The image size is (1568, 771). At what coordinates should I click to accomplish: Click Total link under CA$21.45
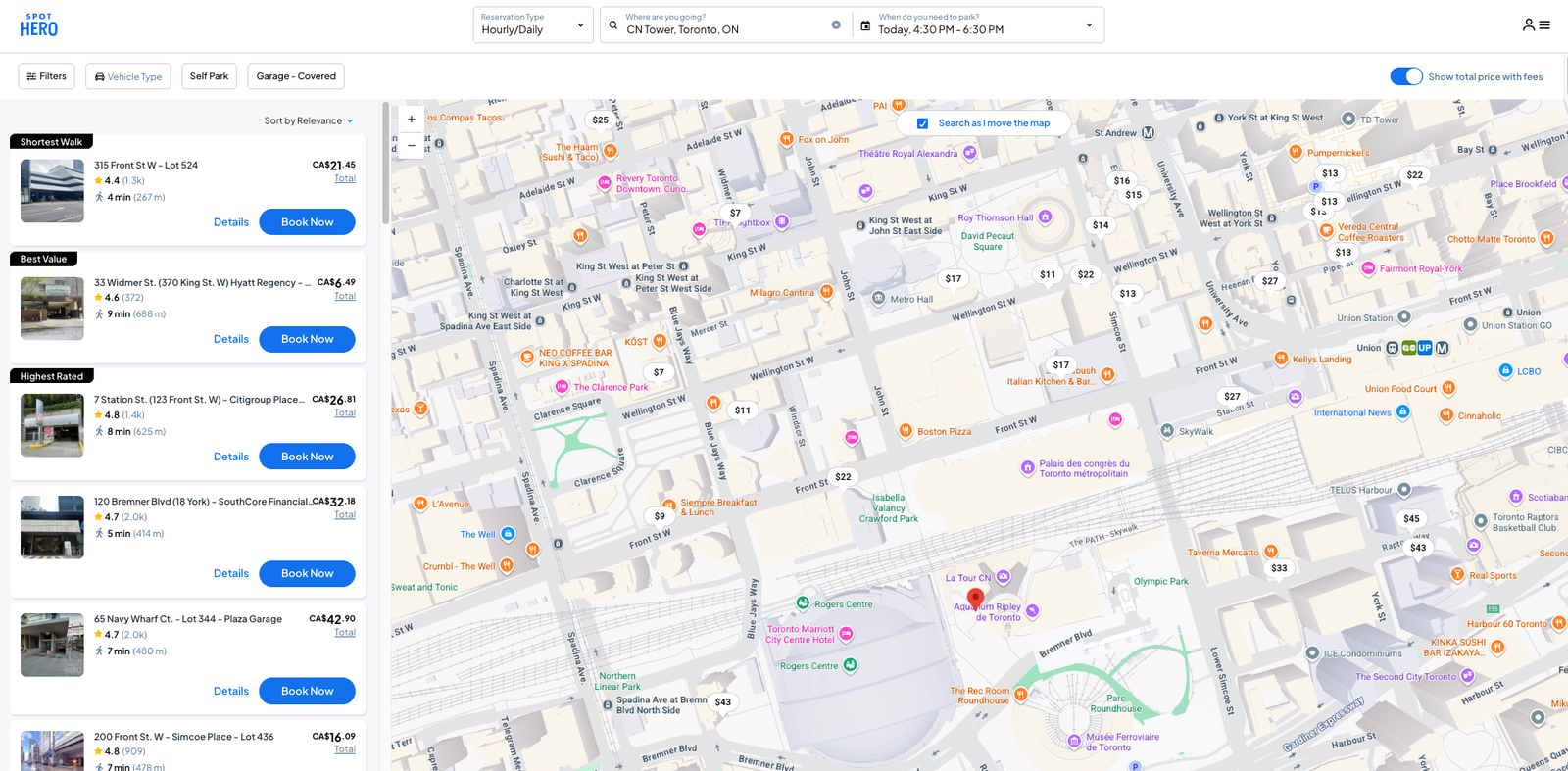pos(345,178)
